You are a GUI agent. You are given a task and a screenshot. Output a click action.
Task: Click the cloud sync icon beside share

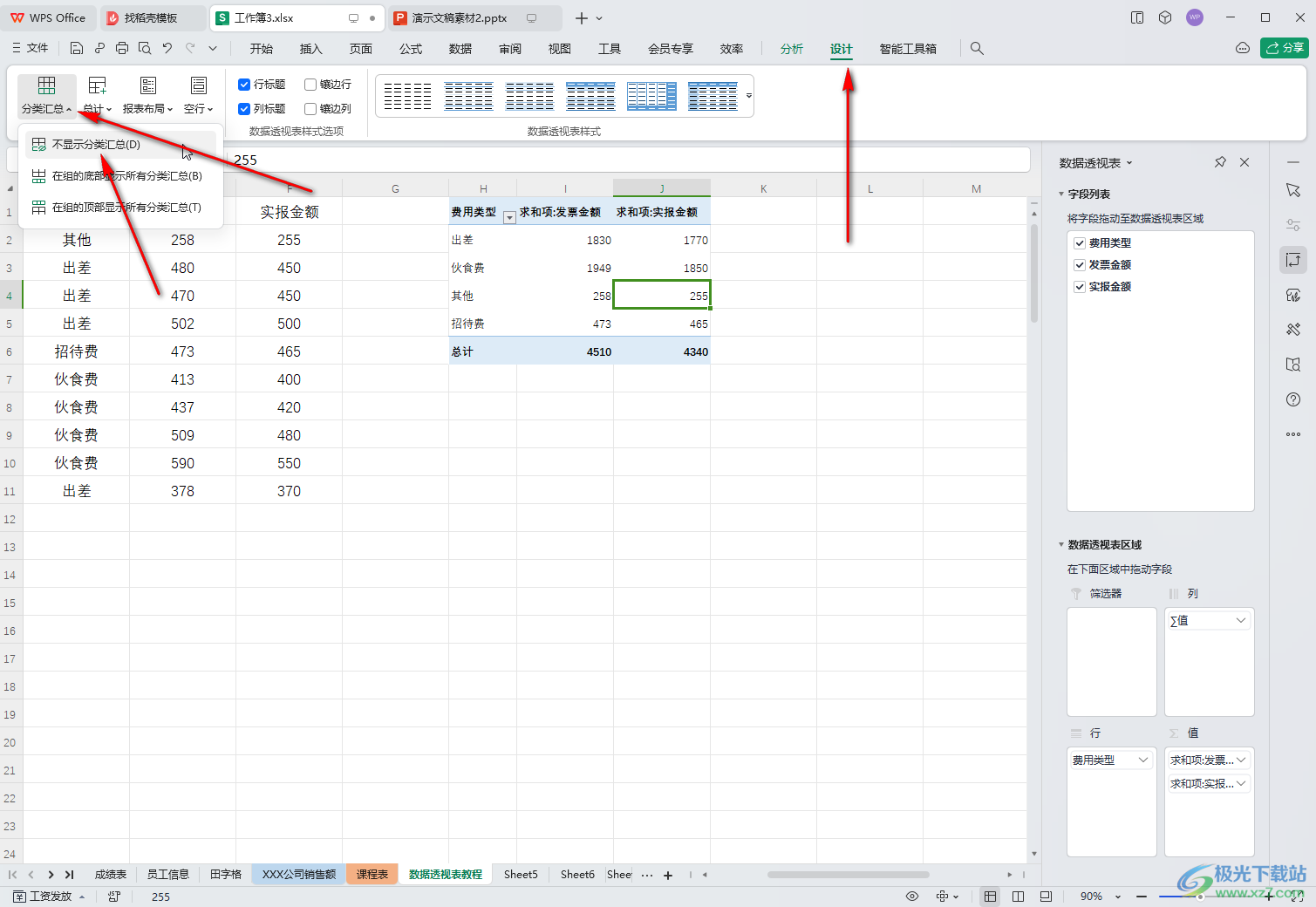(1243, 48)
